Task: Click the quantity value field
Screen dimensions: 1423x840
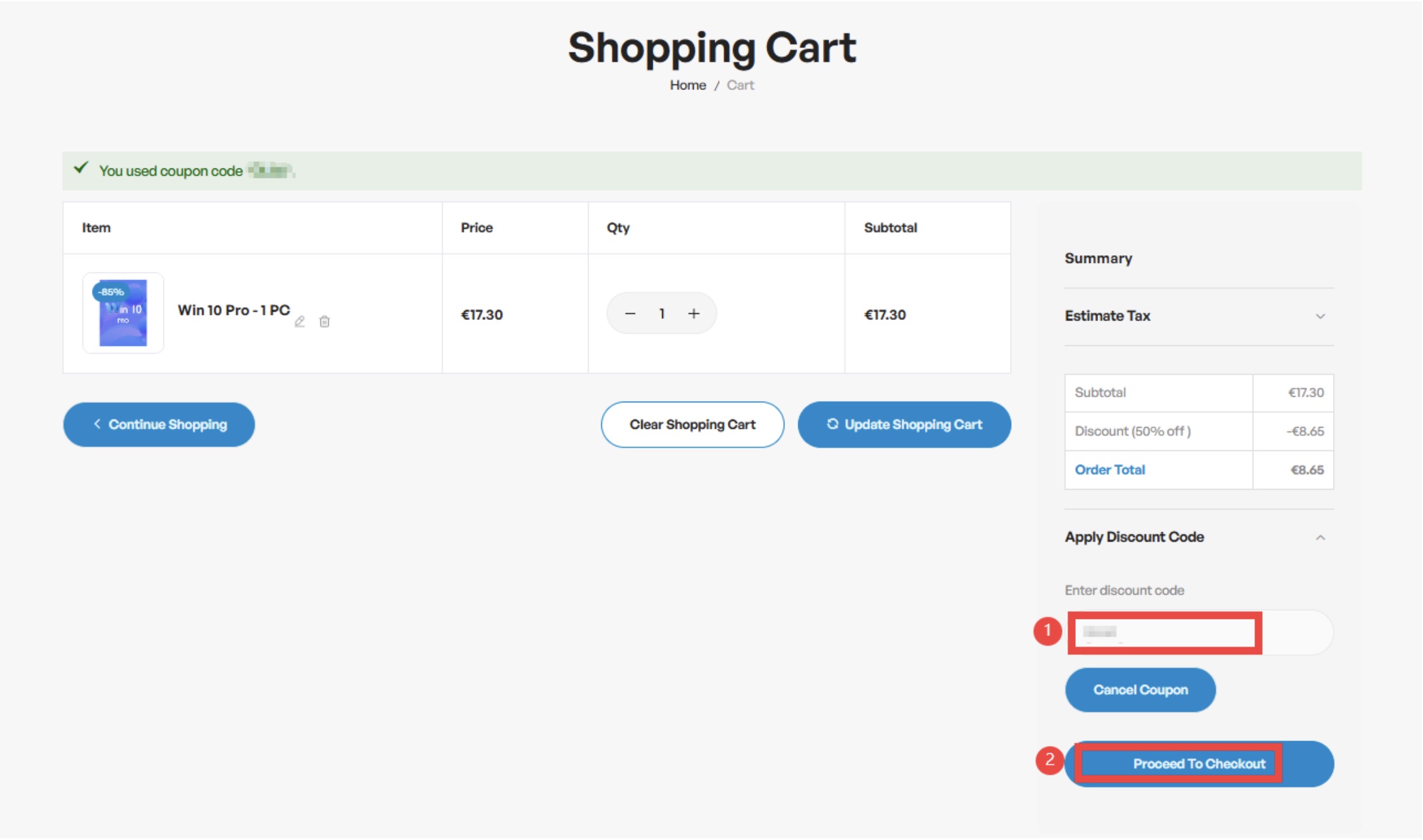Action: coord(661,314)
